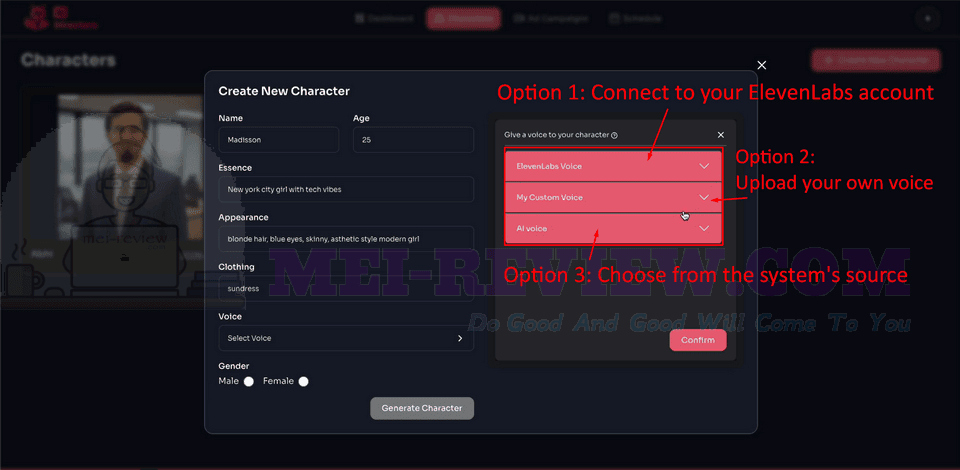Open the Schedule tab in background
Screen dimensions: 960x470
[636, 18]
